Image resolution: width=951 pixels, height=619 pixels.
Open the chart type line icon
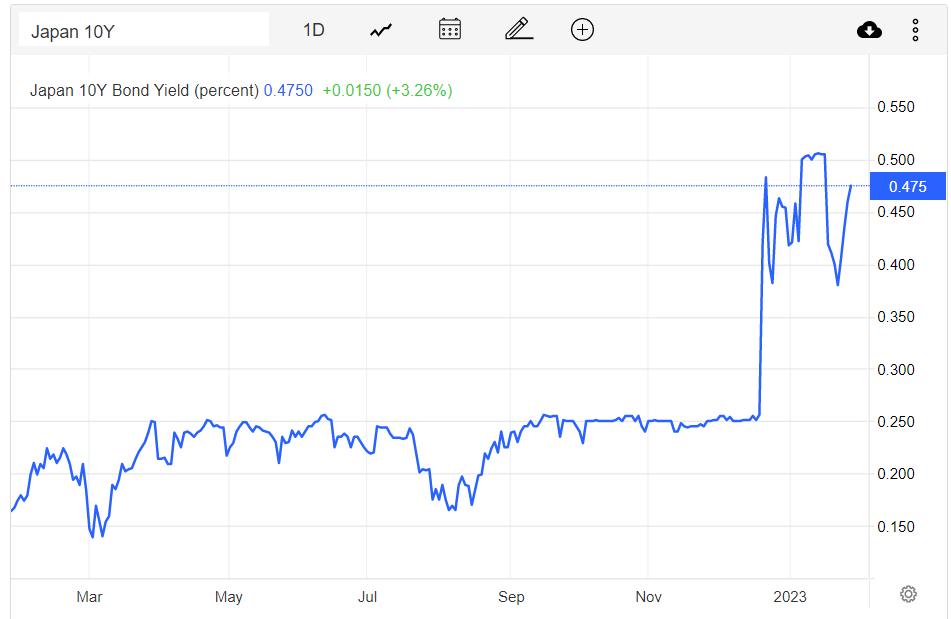click(x=381, y=30)
